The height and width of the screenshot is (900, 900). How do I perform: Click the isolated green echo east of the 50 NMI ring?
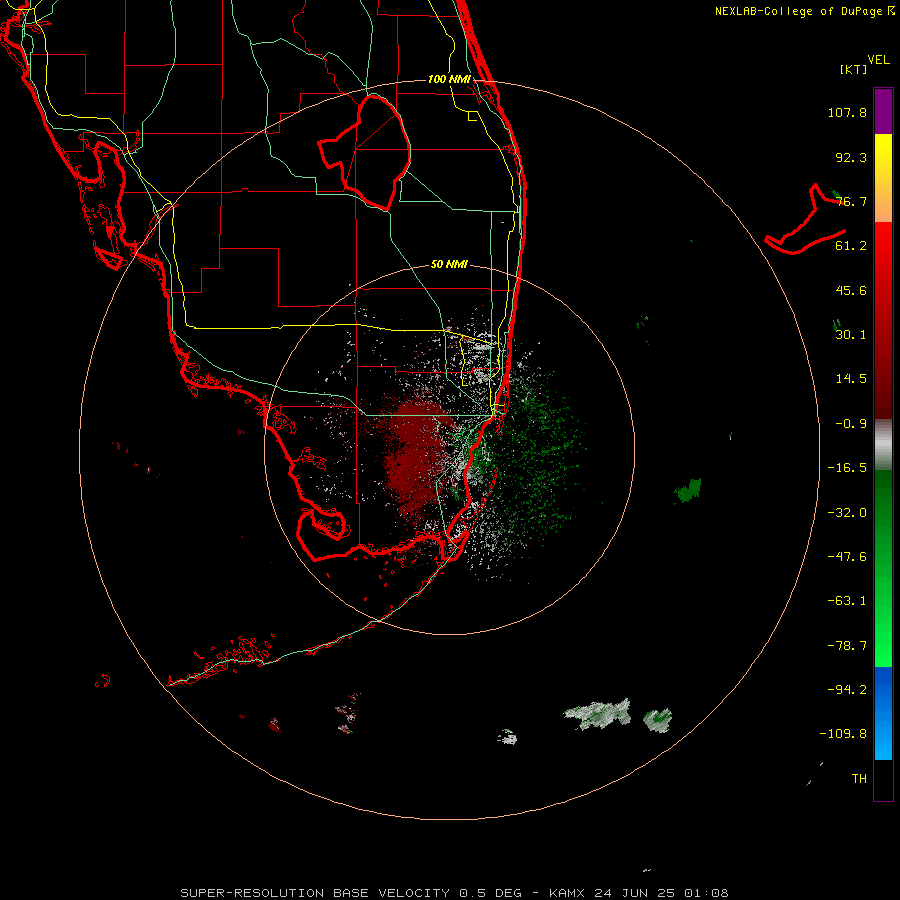pyautogui.click(x=688, y=490)
